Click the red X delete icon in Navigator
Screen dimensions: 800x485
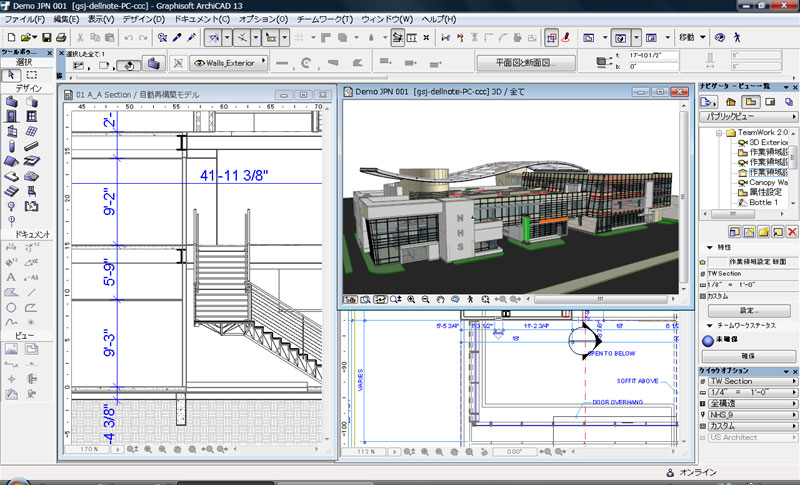coord(792,232)
